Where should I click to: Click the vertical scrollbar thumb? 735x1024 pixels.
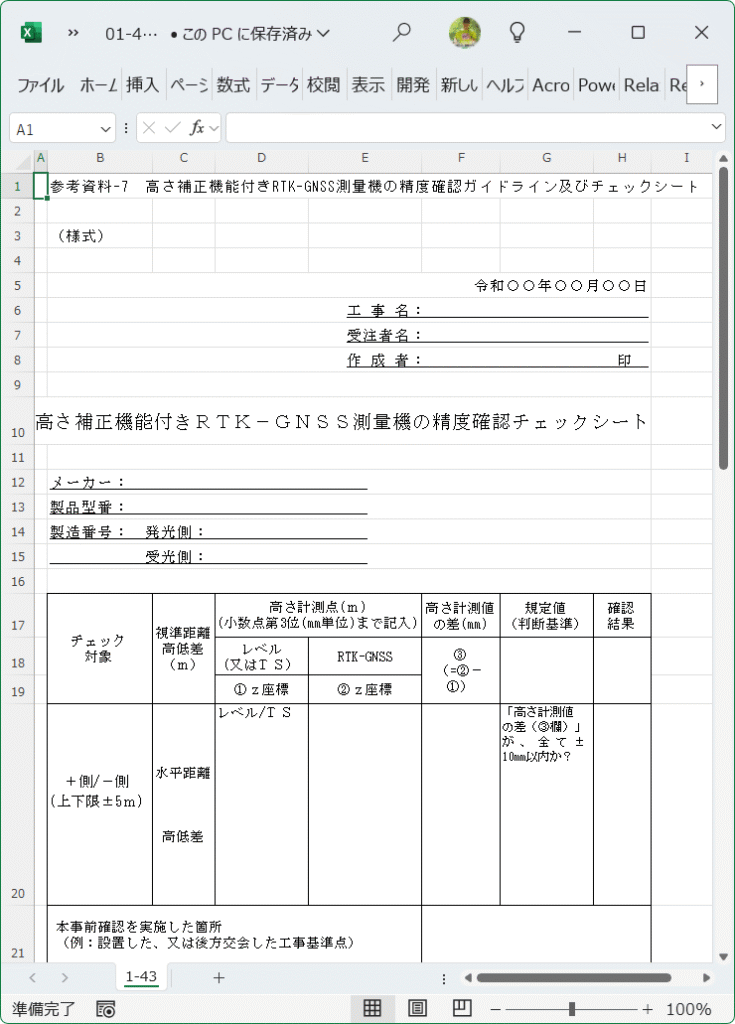(723, 318)
